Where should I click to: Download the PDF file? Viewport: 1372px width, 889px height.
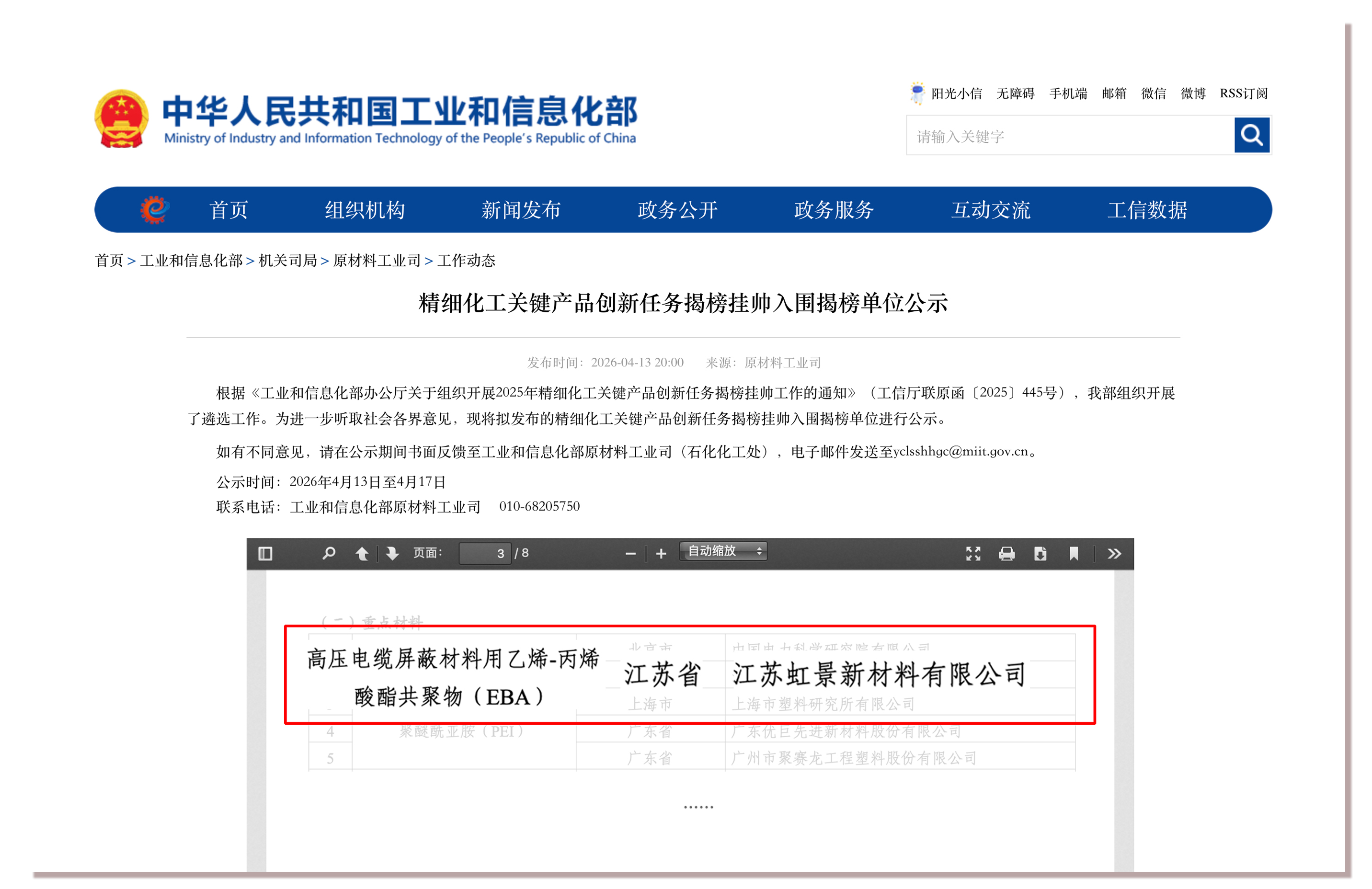(1041, 553)
